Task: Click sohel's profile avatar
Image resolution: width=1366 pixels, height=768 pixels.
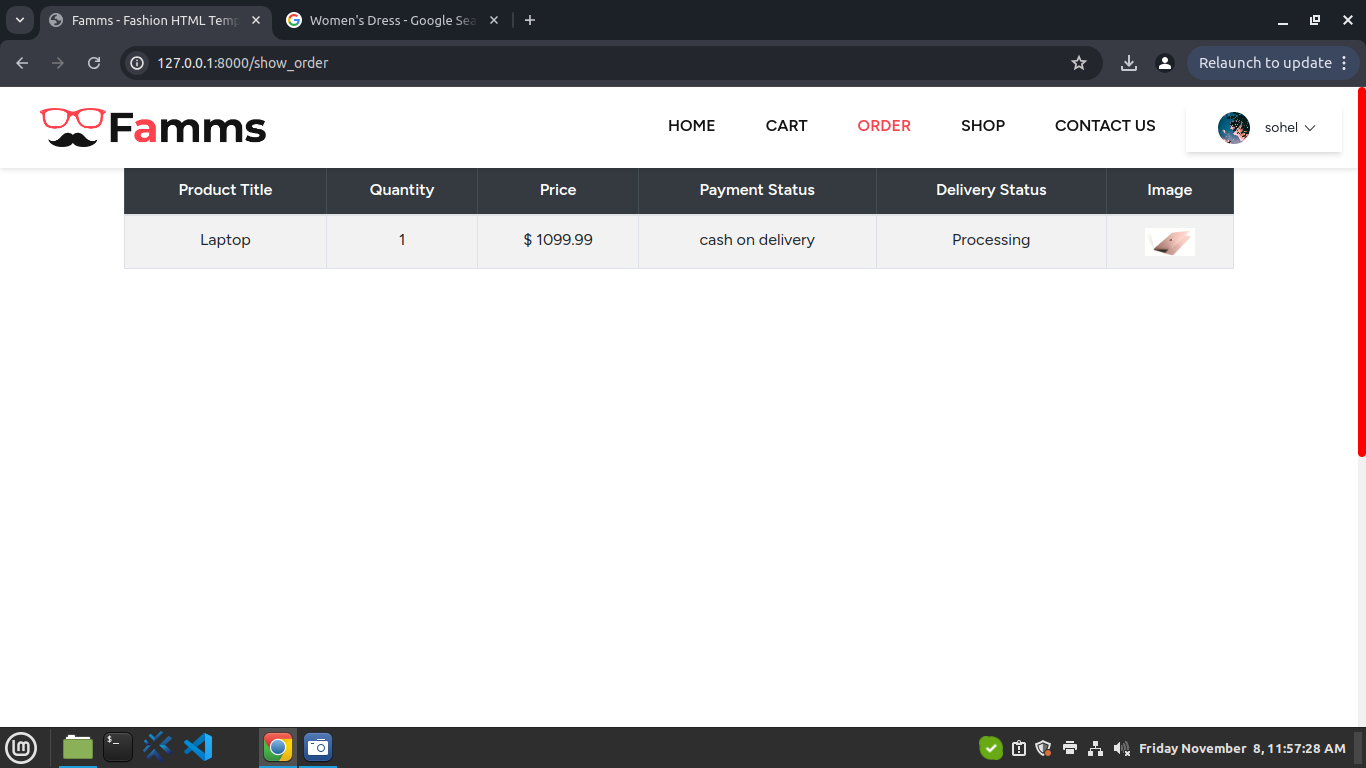Action: [x=1234, y=128]
